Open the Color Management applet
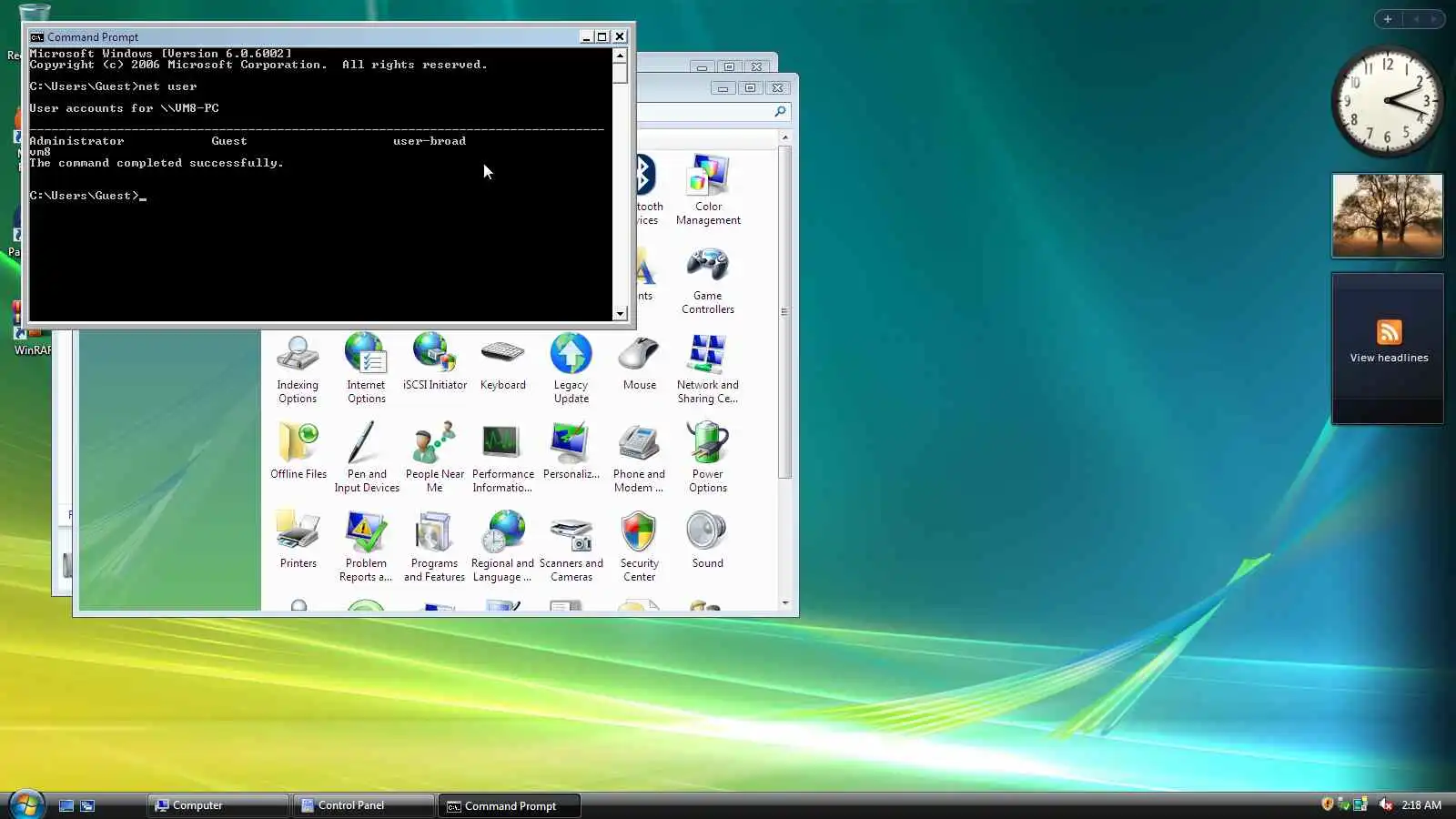The image size is (1456, 819). (x=708, y=189)
